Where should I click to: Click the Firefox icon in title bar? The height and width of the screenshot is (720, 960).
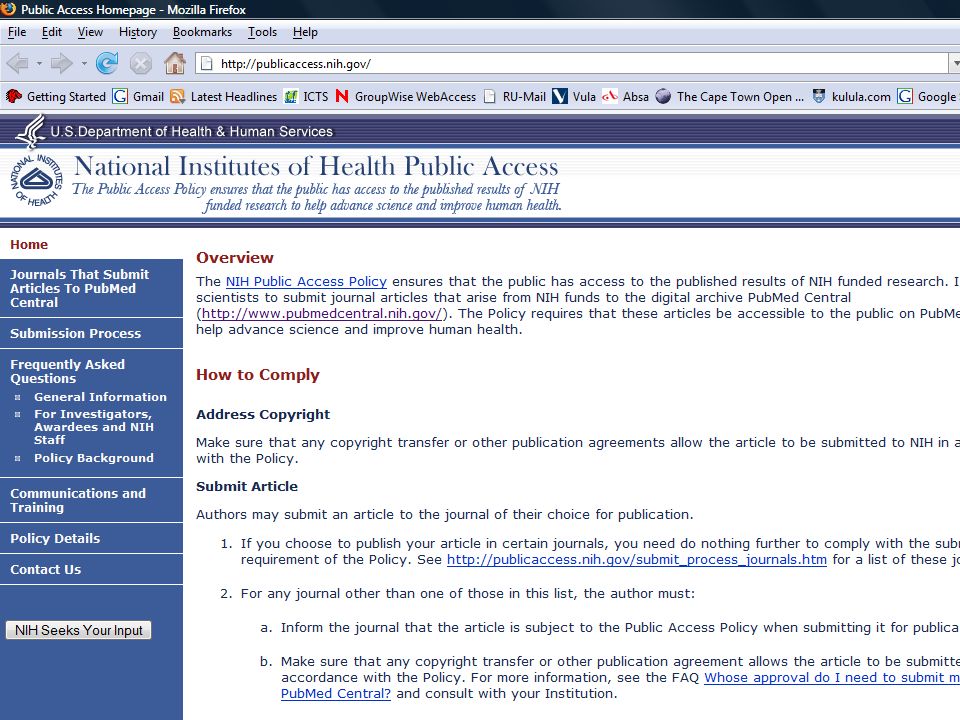9,9
